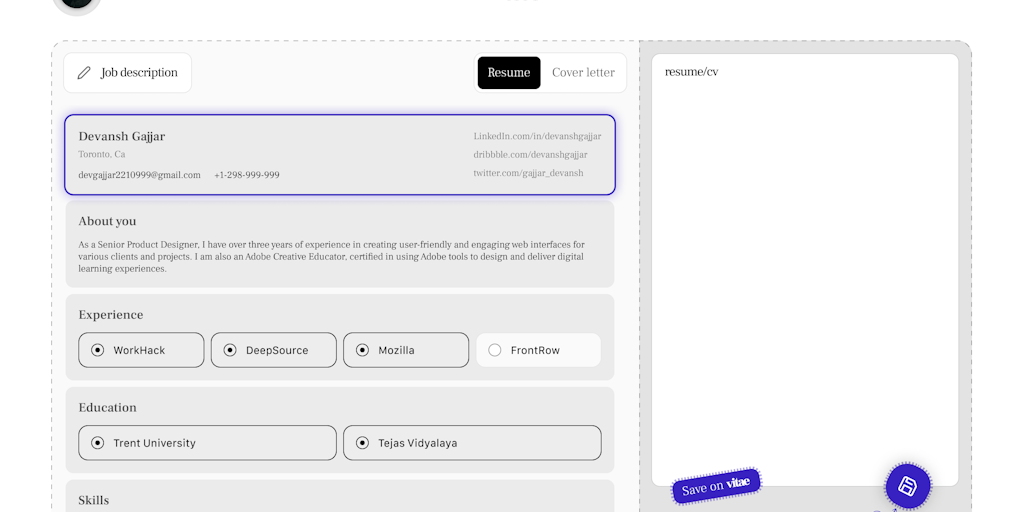Screen dimensions: 1024x512
Task: Open the dribbble.com/devanshgajjar link
Action: 530,155
